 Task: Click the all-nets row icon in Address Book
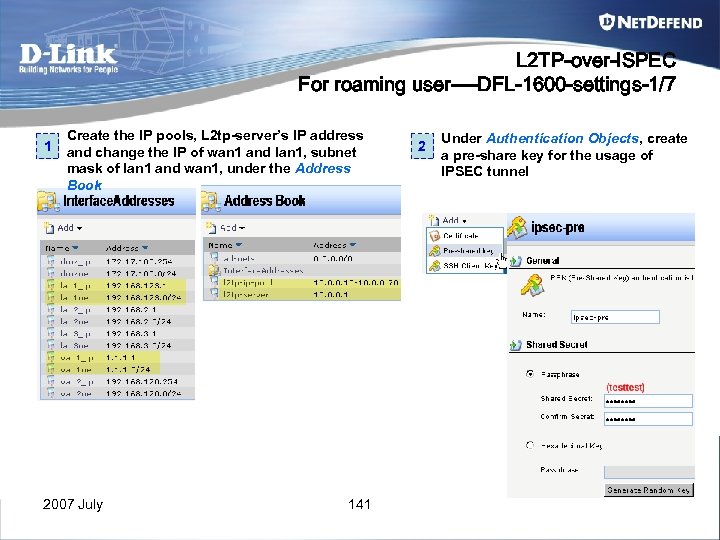click(214, 258)
